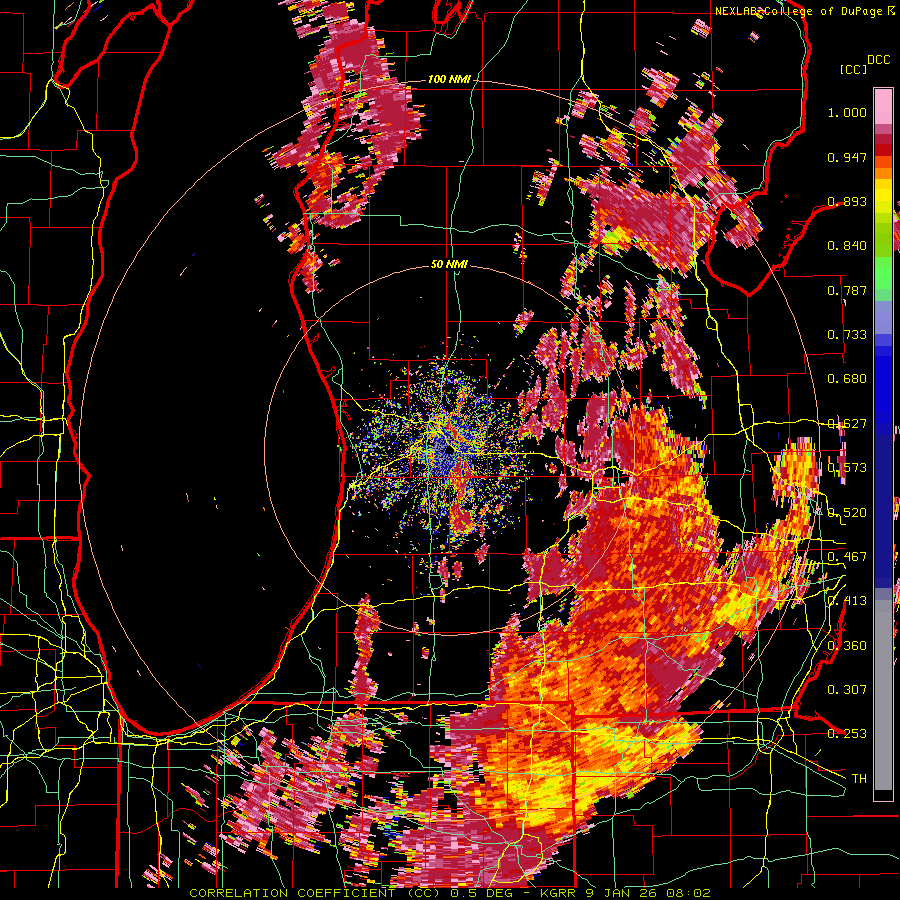
Task: Click the [CC] label above the legend
Action: click(x=853, y=69)
